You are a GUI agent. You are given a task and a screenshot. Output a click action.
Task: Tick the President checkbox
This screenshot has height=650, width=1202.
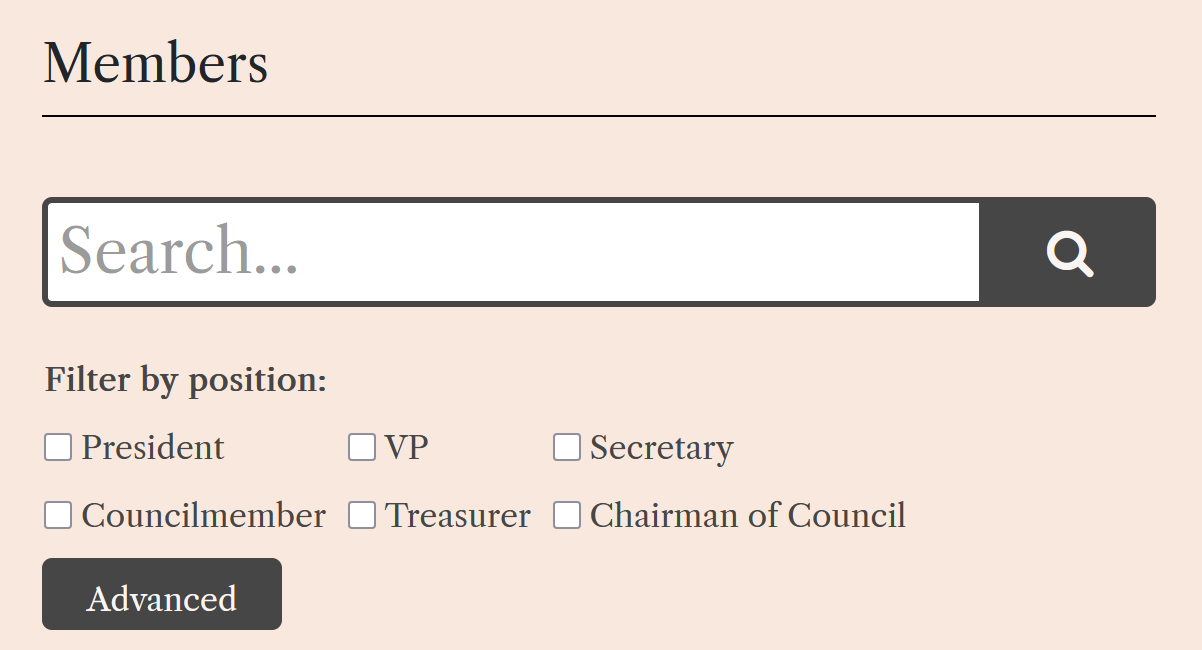(x=58, y=447)
